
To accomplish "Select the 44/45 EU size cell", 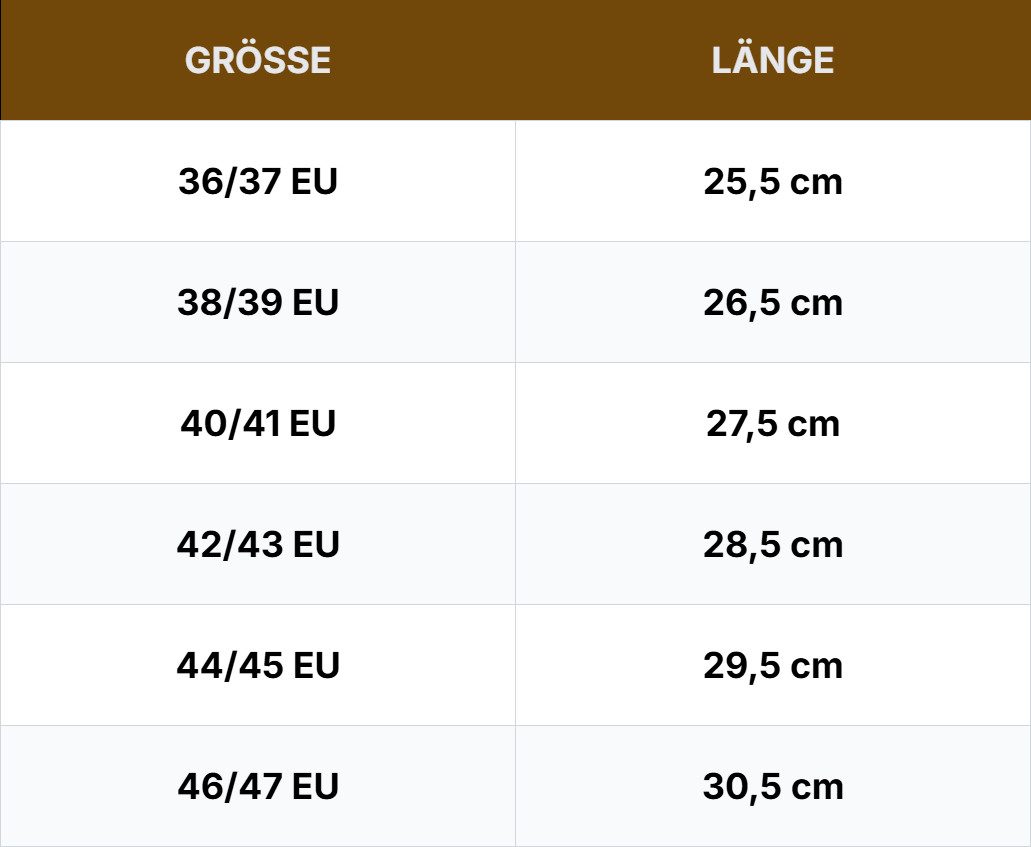I will click(x=258, y=666).
